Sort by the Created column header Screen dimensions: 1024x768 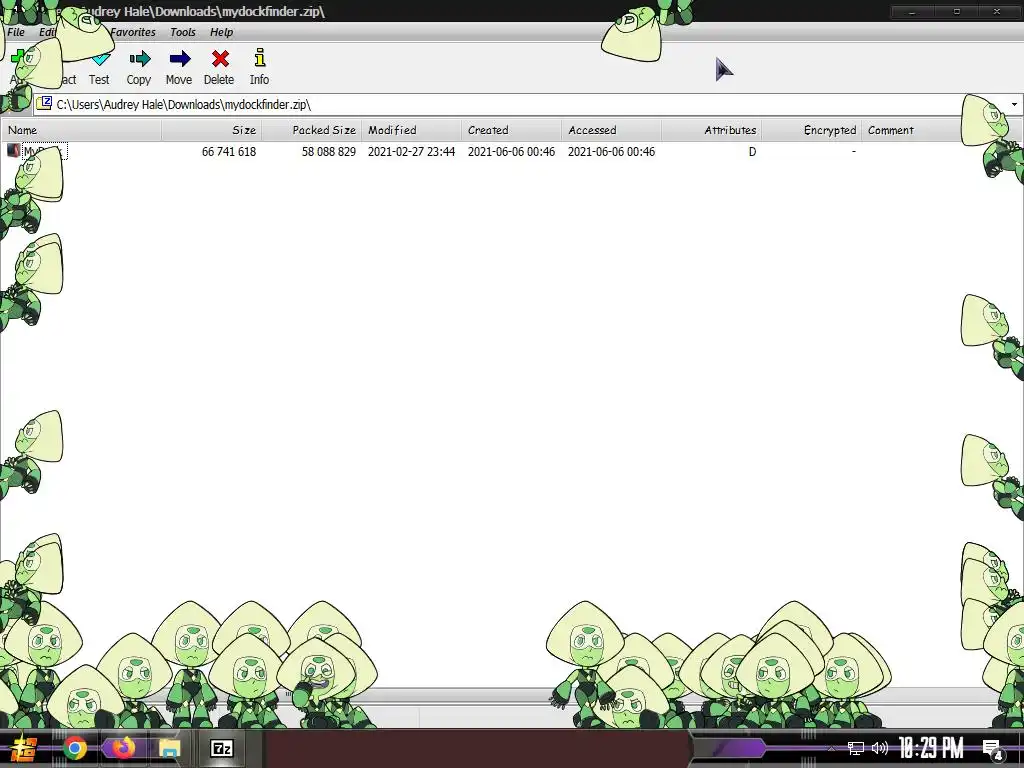click(x=511, y=130)
